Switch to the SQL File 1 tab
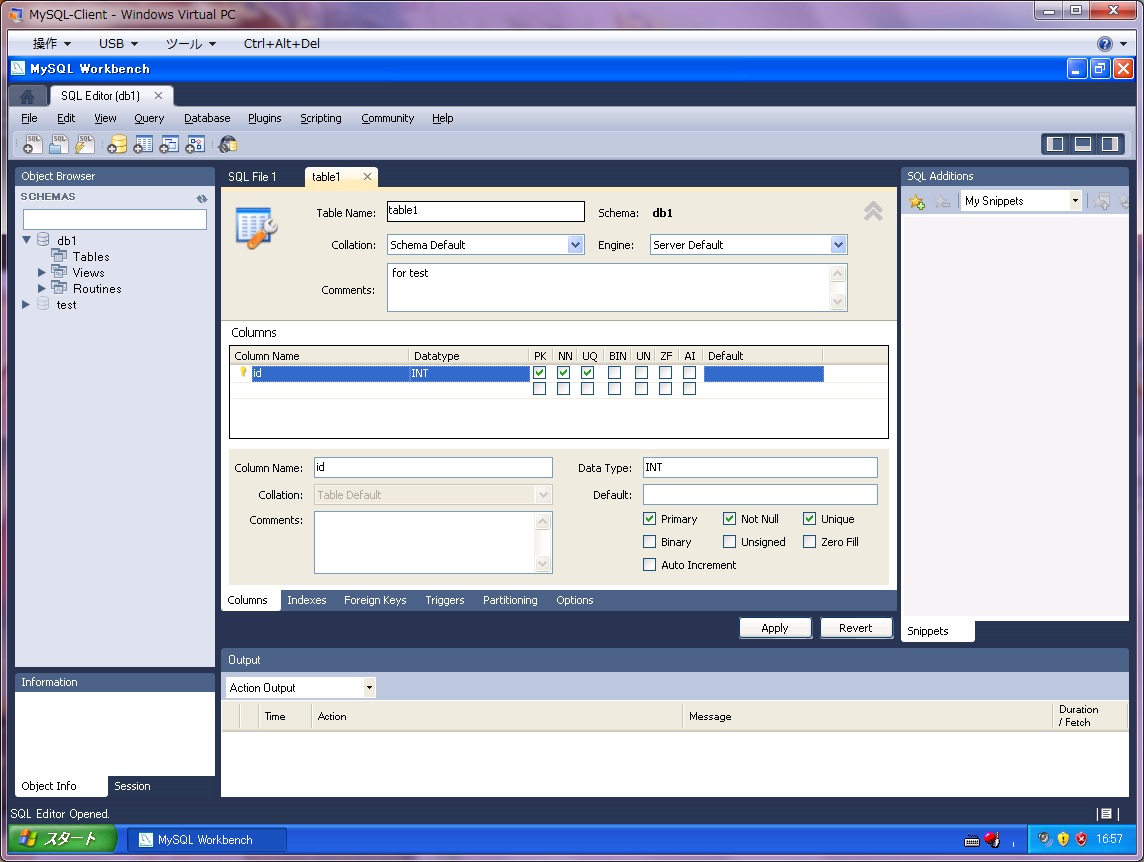 click(252, 177)
